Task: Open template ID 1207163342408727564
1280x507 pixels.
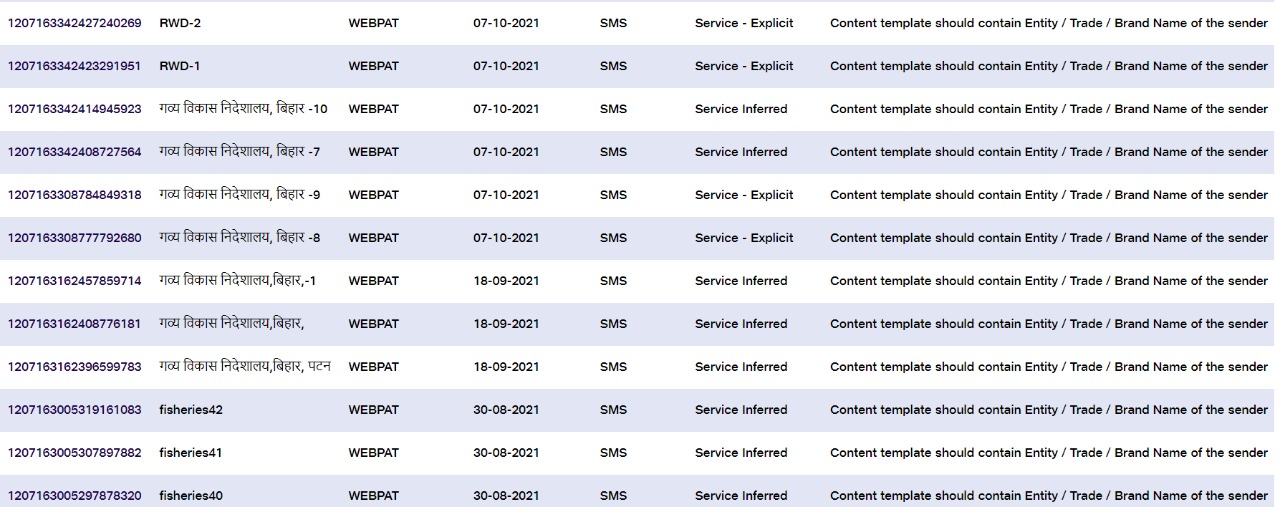Action: click(x=75, y=152)
